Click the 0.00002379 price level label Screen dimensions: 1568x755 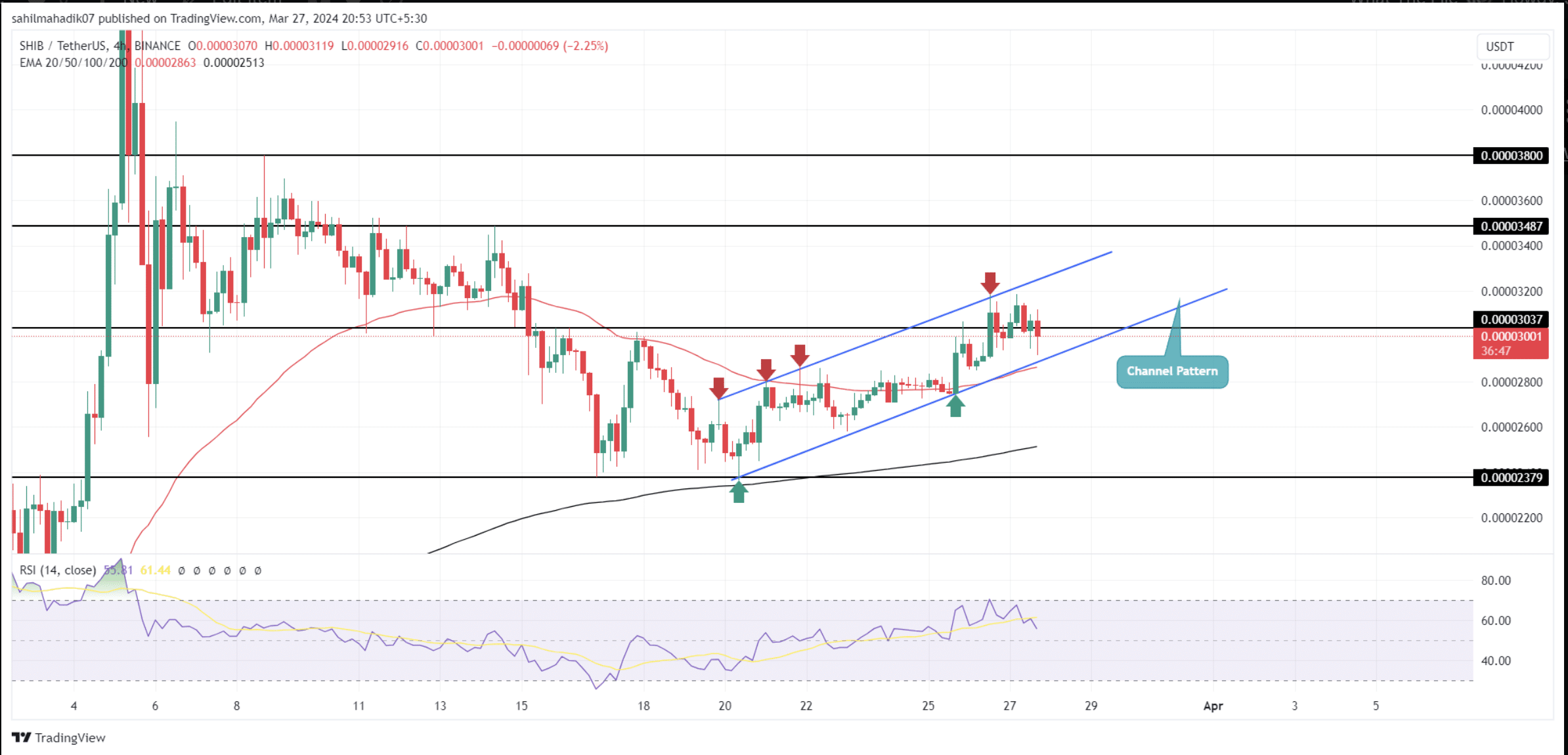coord(1511,477)
